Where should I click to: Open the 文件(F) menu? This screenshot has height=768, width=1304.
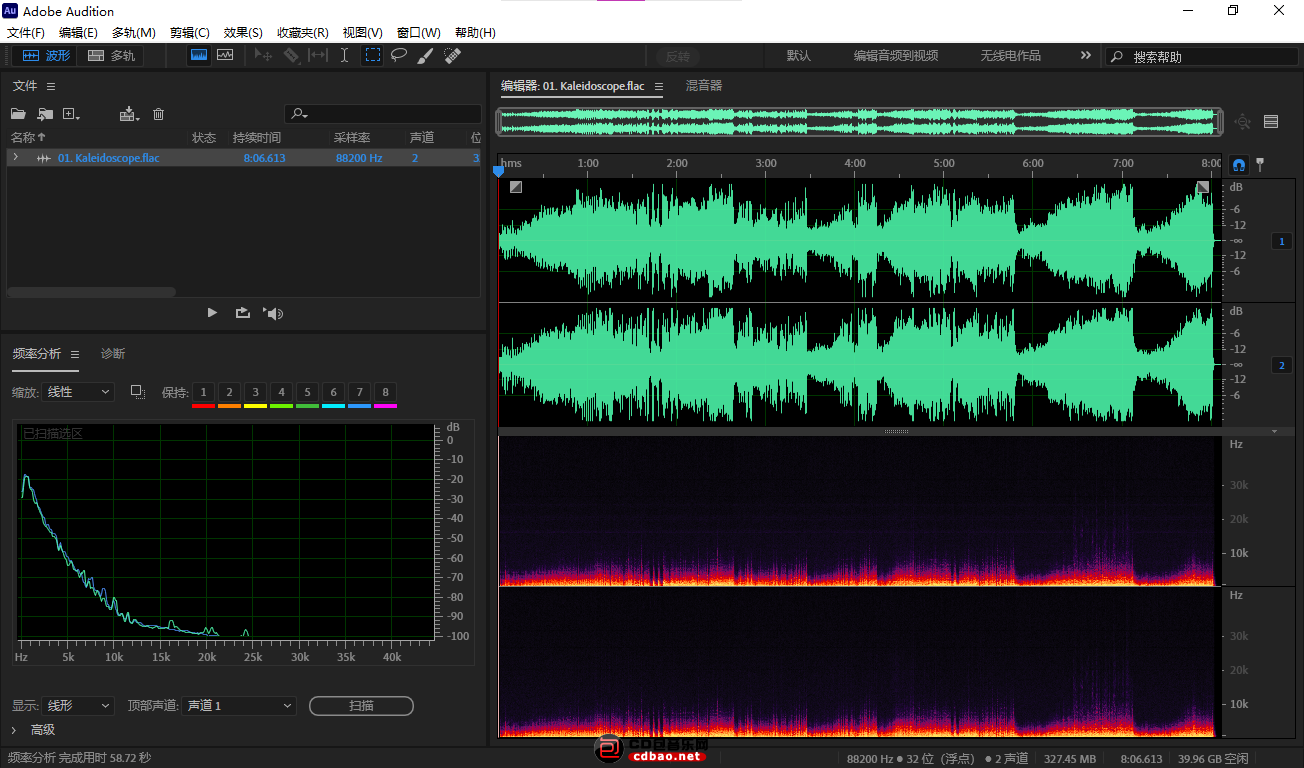coord(26,33)
